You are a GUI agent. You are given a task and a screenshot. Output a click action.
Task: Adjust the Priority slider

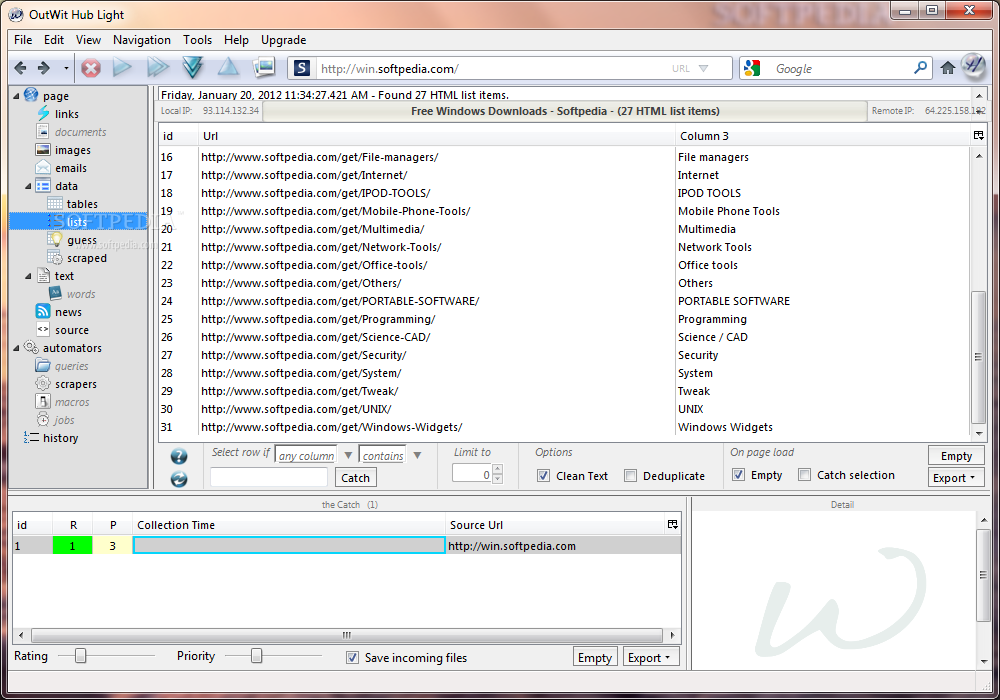coord(256,655)
